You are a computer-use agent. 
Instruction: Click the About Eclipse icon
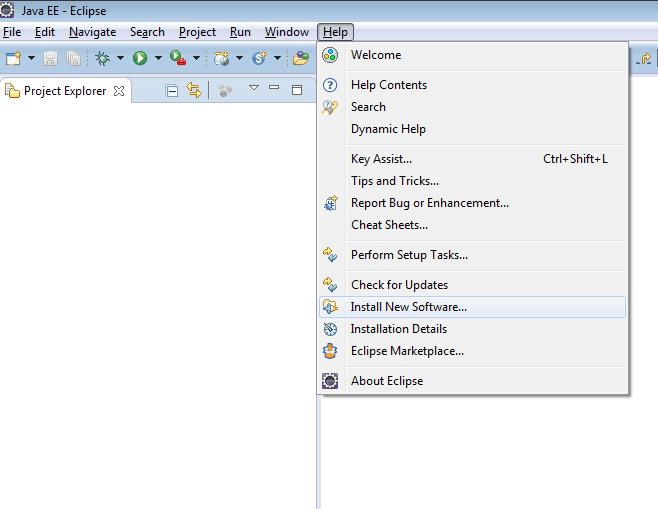click(330, 381)
